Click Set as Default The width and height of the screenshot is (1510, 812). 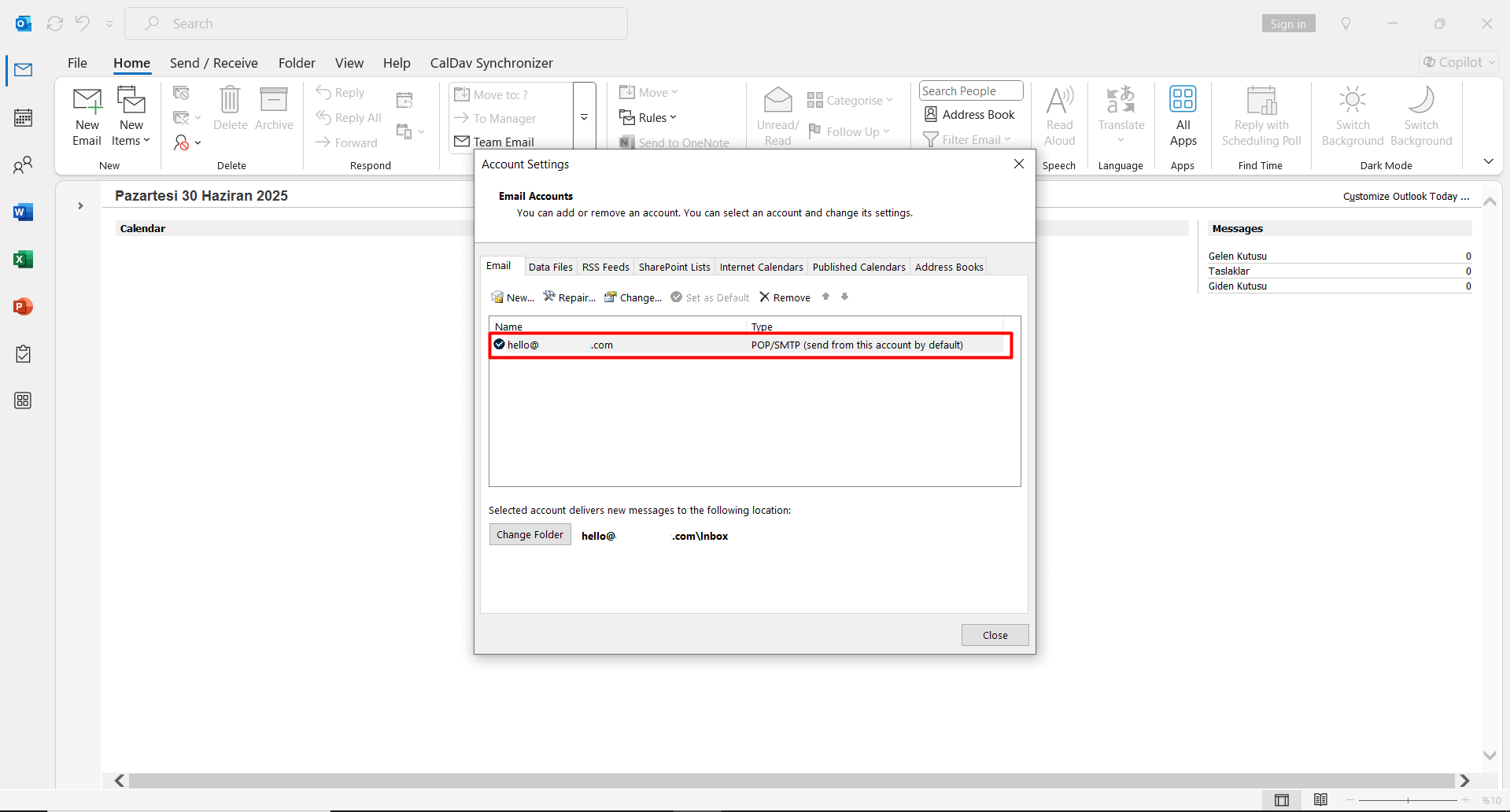[710, 297]
